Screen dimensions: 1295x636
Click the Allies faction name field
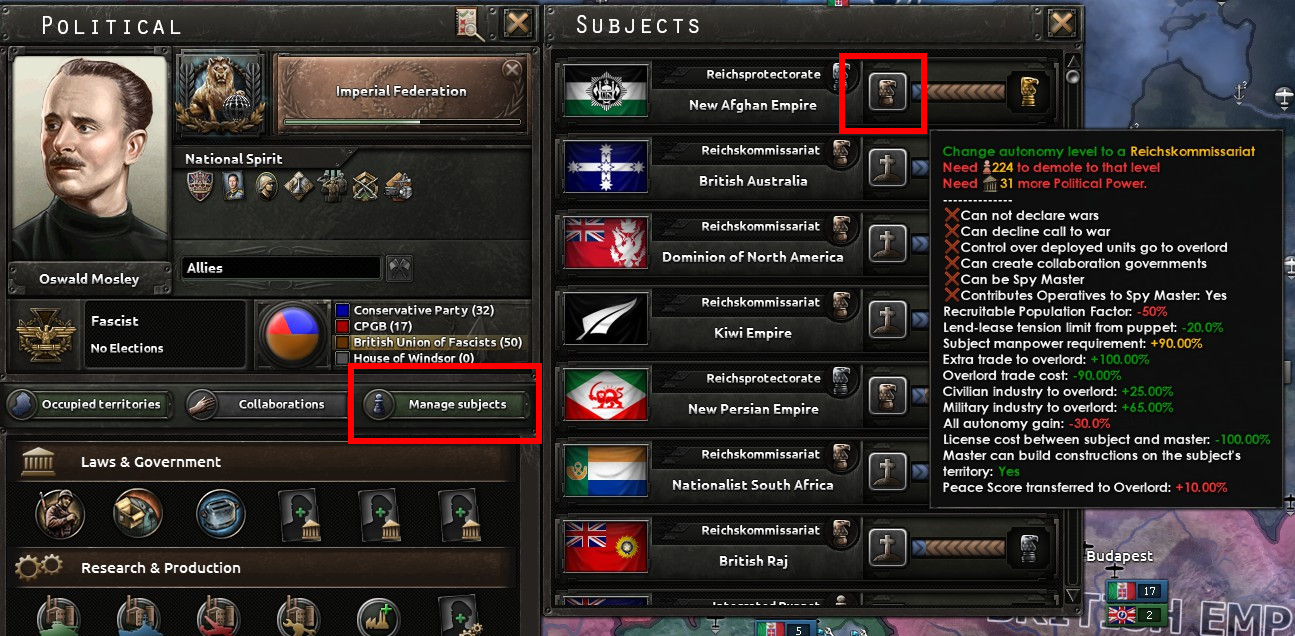click(282, 268)
